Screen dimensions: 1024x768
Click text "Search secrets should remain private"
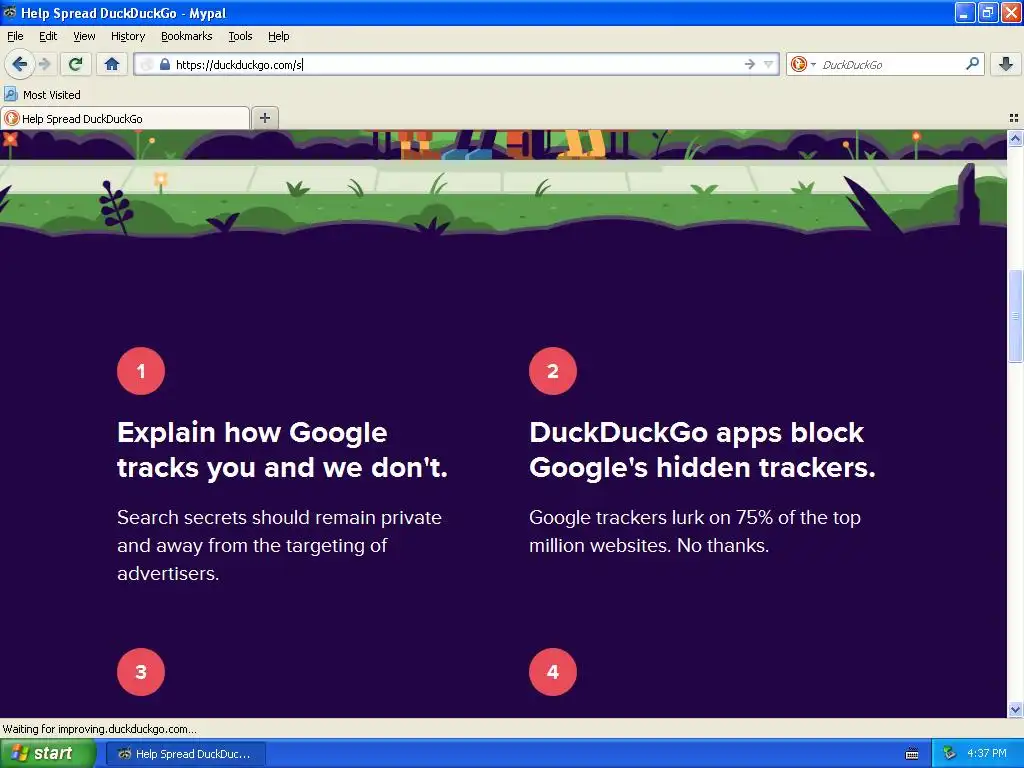(280, 517)
